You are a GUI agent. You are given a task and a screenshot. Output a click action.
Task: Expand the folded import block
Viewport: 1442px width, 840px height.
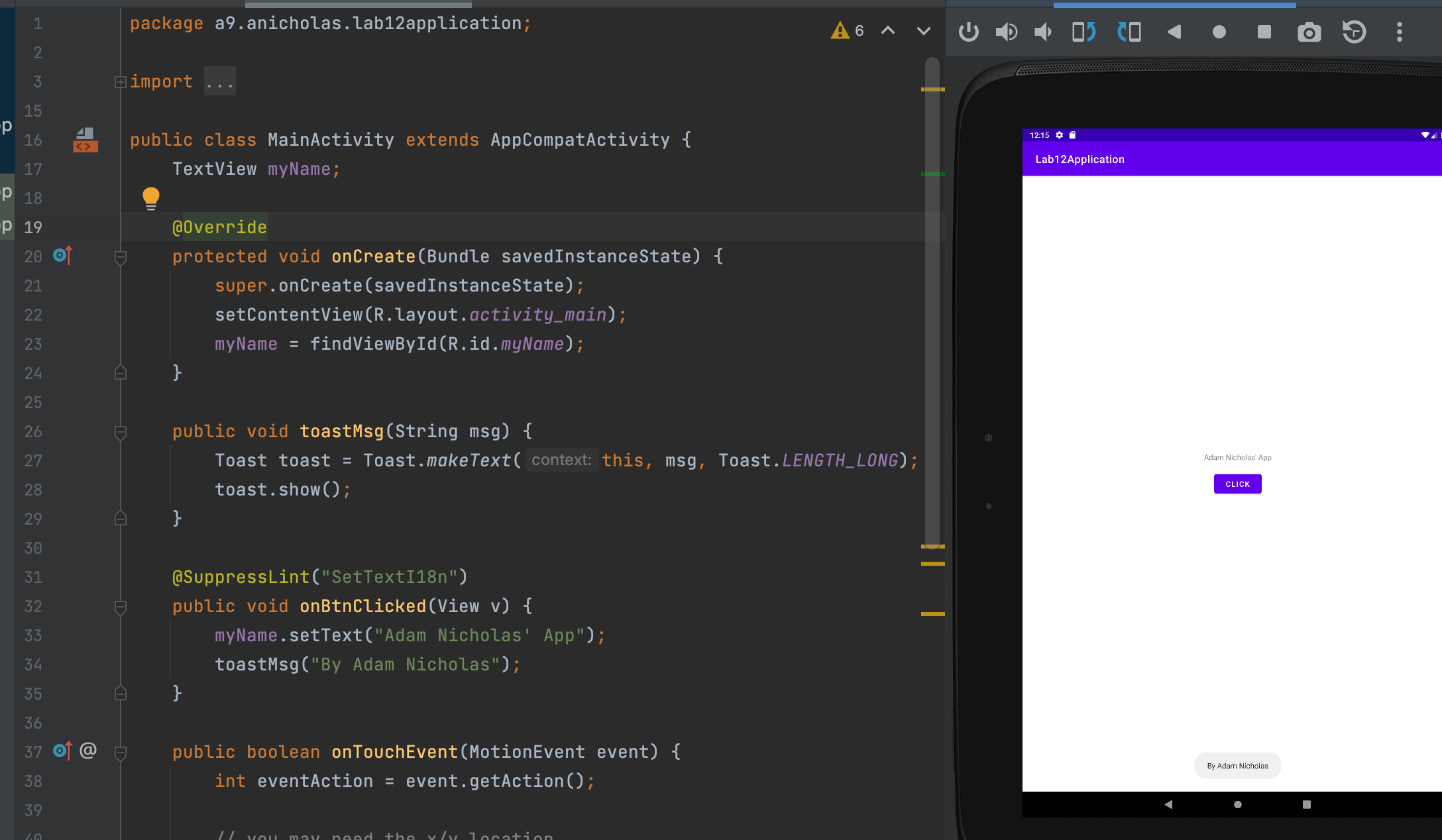(x=121, y=82)
